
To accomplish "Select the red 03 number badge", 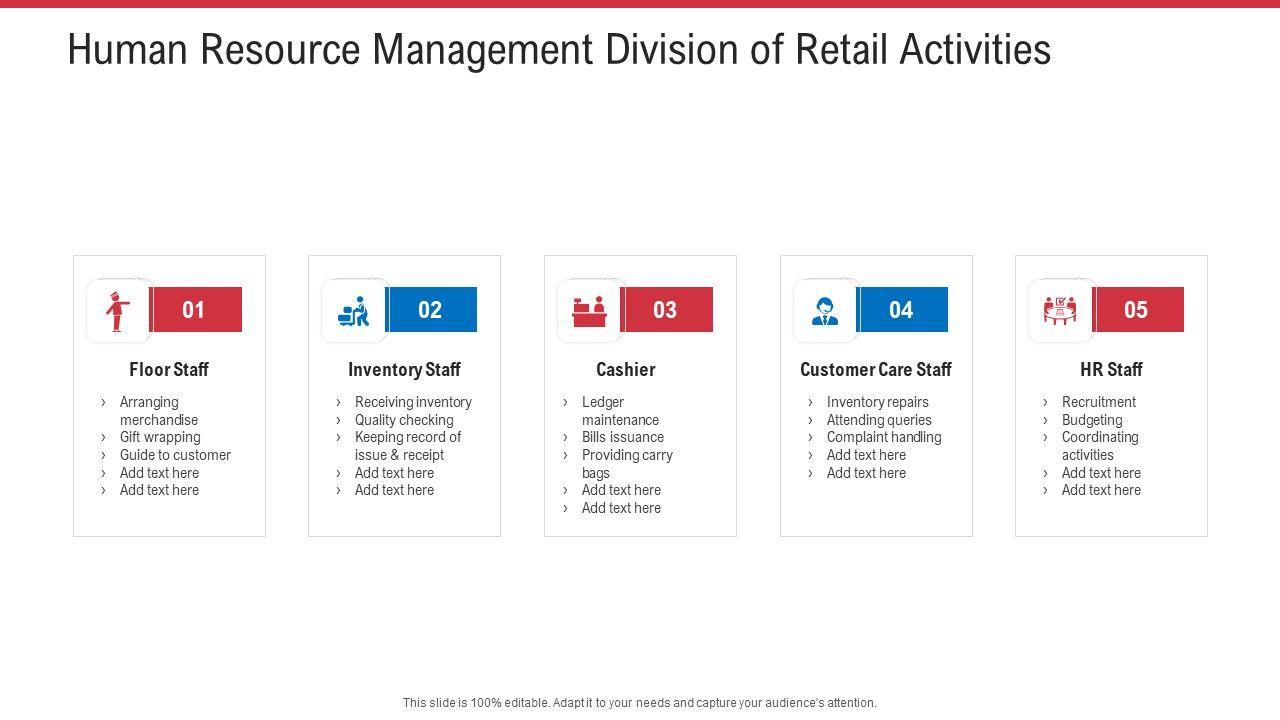I will point(667,310).
